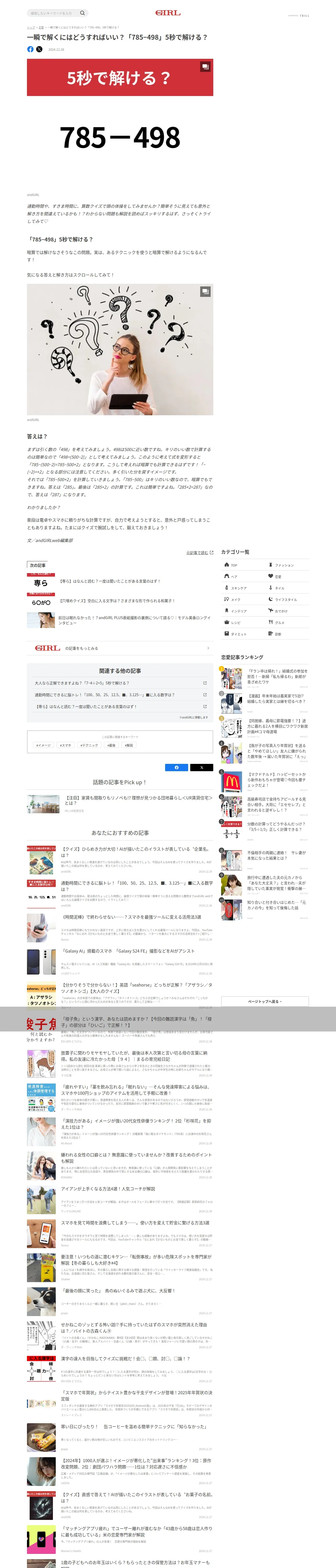Open the トップ breadcrumb link
Image resolution: width=336 pixels, height=1568 pixels.
coord(31,27)
